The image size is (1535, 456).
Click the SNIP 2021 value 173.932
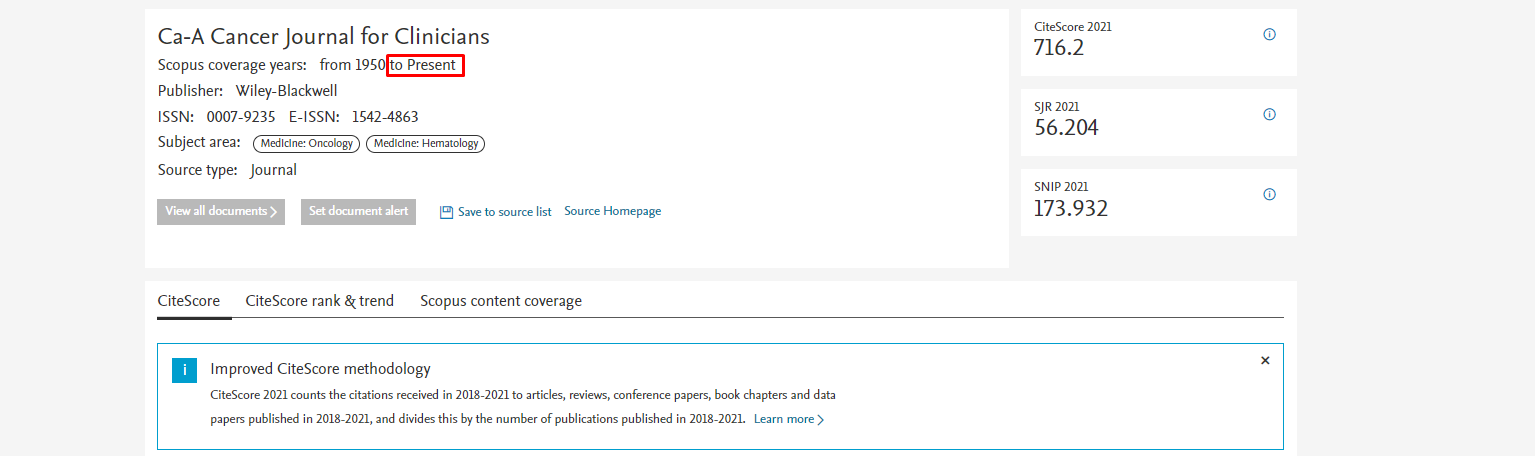click(x=1070, y=208)
